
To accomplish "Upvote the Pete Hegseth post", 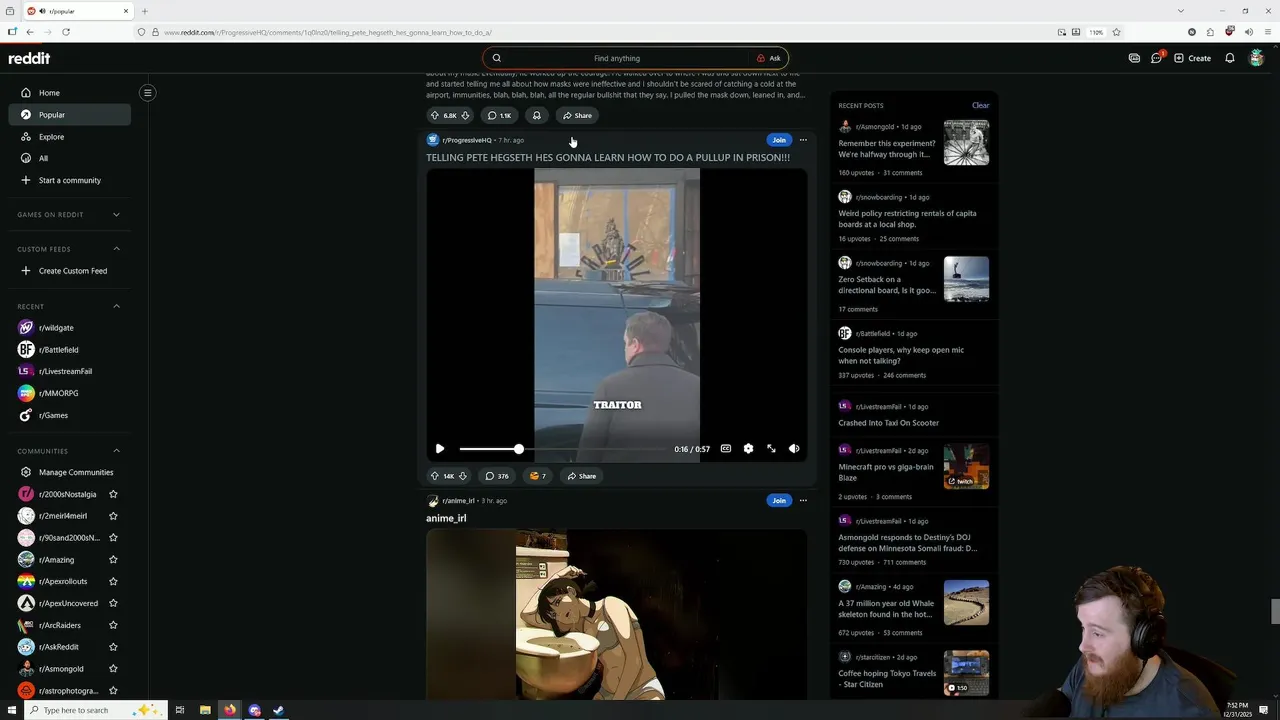I will [x=434, y=476].
